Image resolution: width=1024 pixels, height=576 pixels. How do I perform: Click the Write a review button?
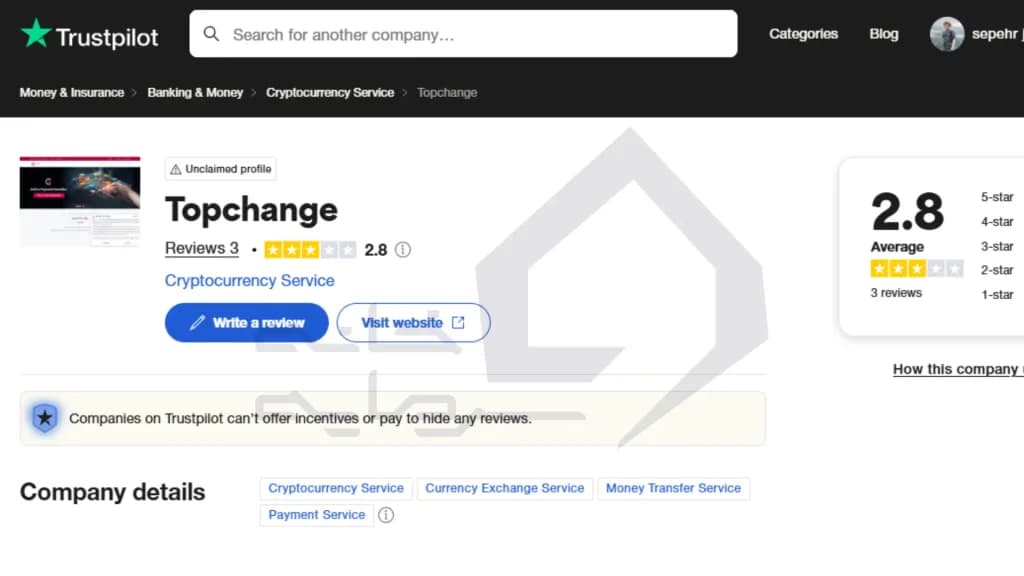point(247,323)
